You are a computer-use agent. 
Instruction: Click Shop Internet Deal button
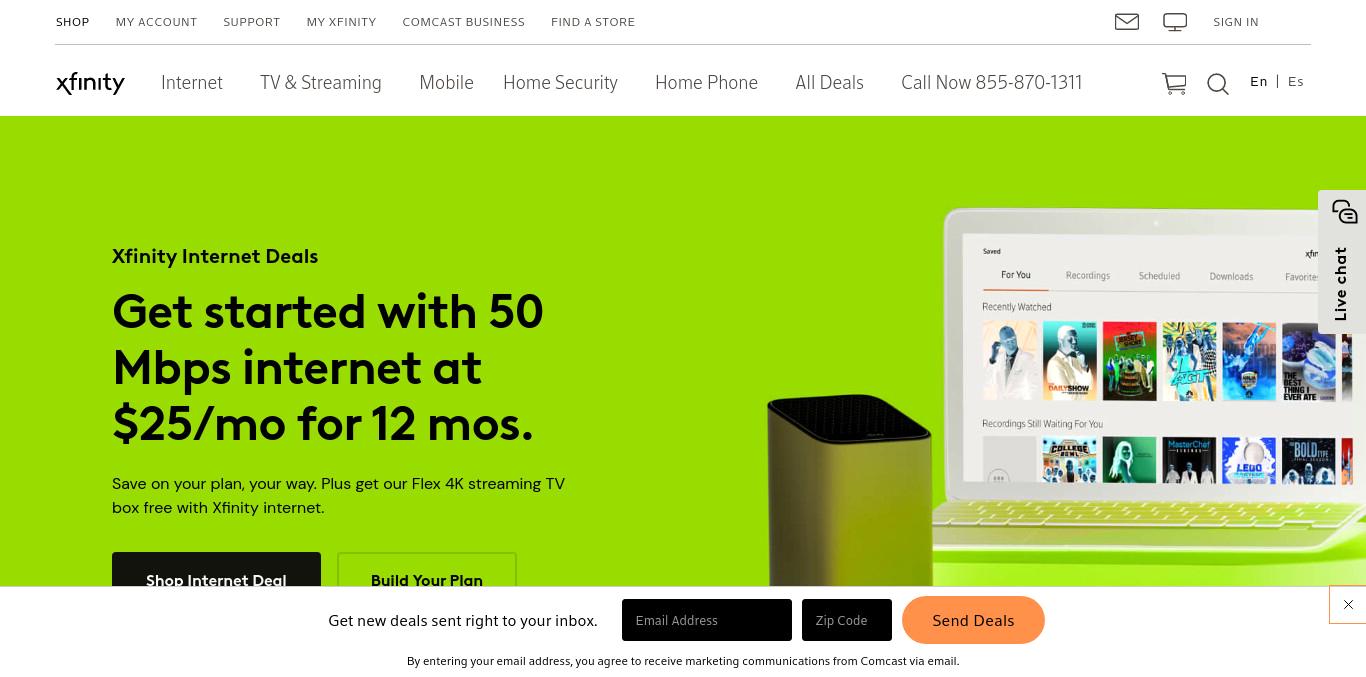point(216,570)
